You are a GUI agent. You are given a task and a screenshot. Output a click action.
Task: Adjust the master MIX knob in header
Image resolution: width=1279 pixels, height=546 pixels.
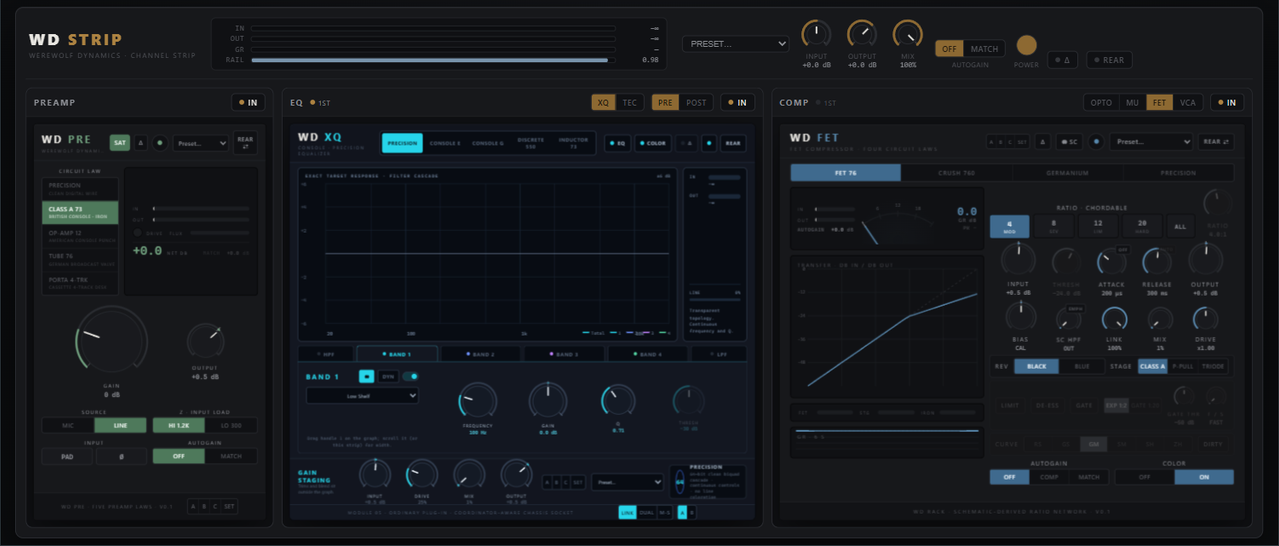908,34
